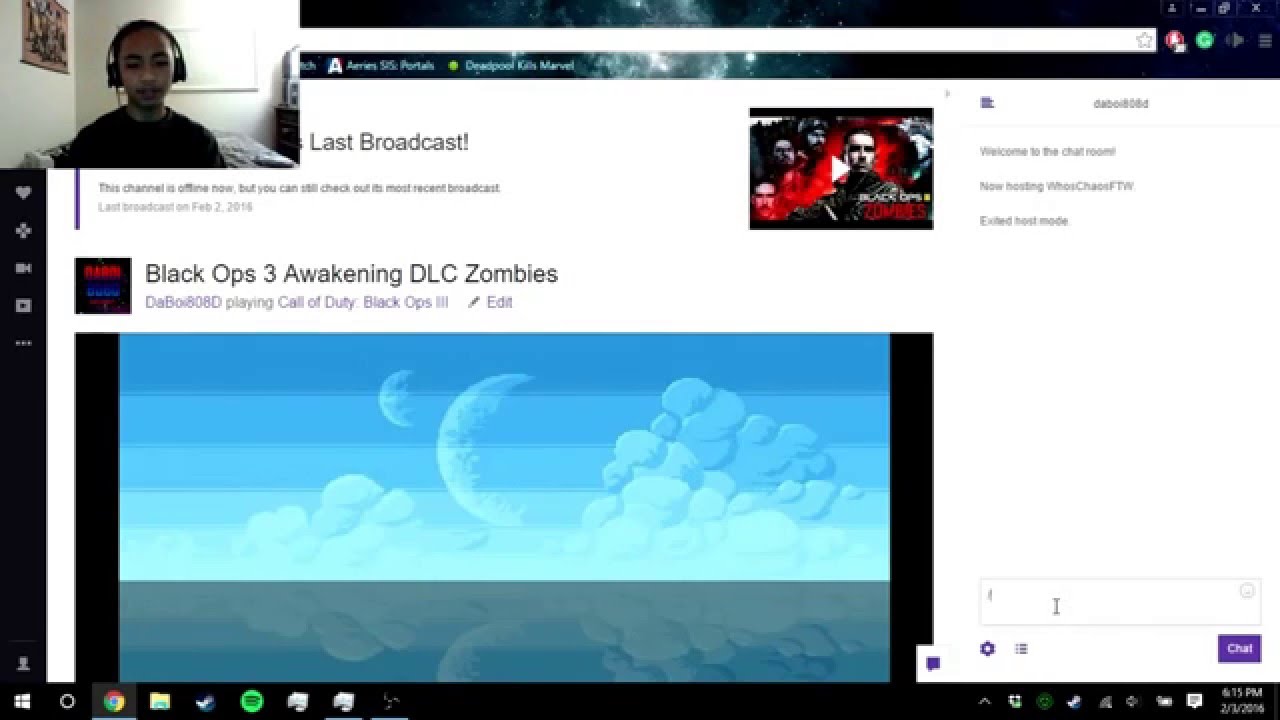This screenshot has width=1280, height=720.
Task: Click the gray arrow extension icon
Action: coord(1235,40)
